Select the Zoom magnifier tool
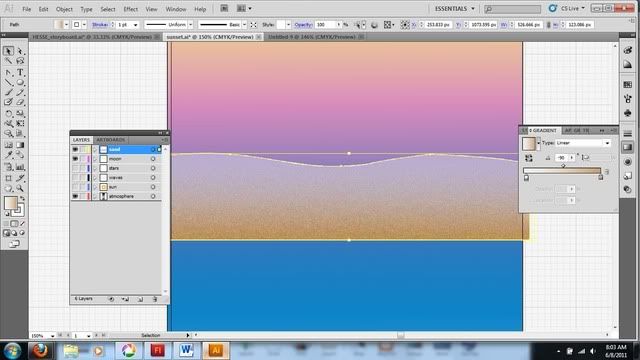 pos(20,189)
